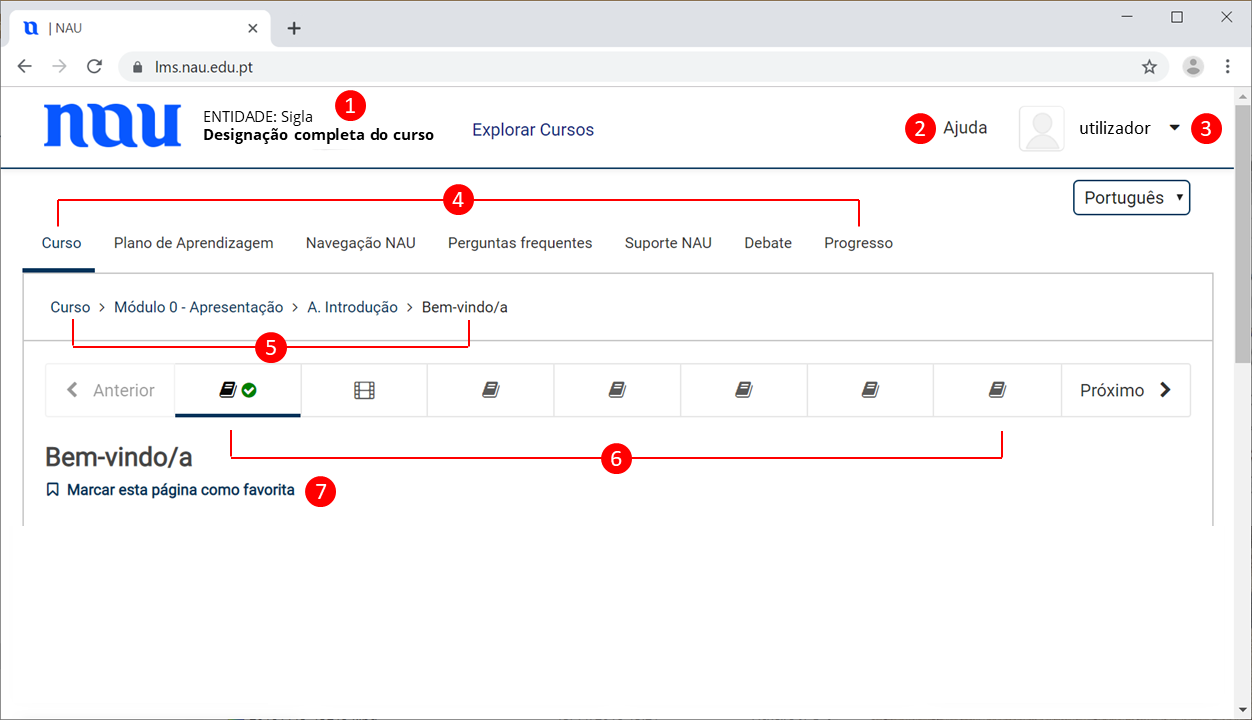
Task: Open the Plano de Aprendizagem tab
Action: click(x=193, y=243)
